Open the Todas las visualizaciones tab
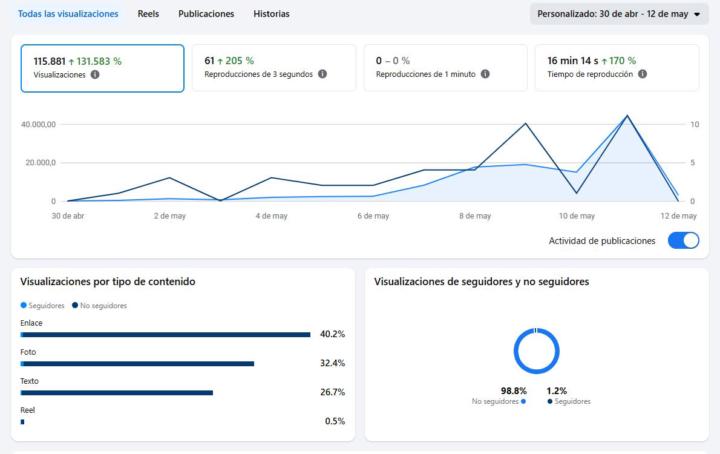 tap(68, 14)
